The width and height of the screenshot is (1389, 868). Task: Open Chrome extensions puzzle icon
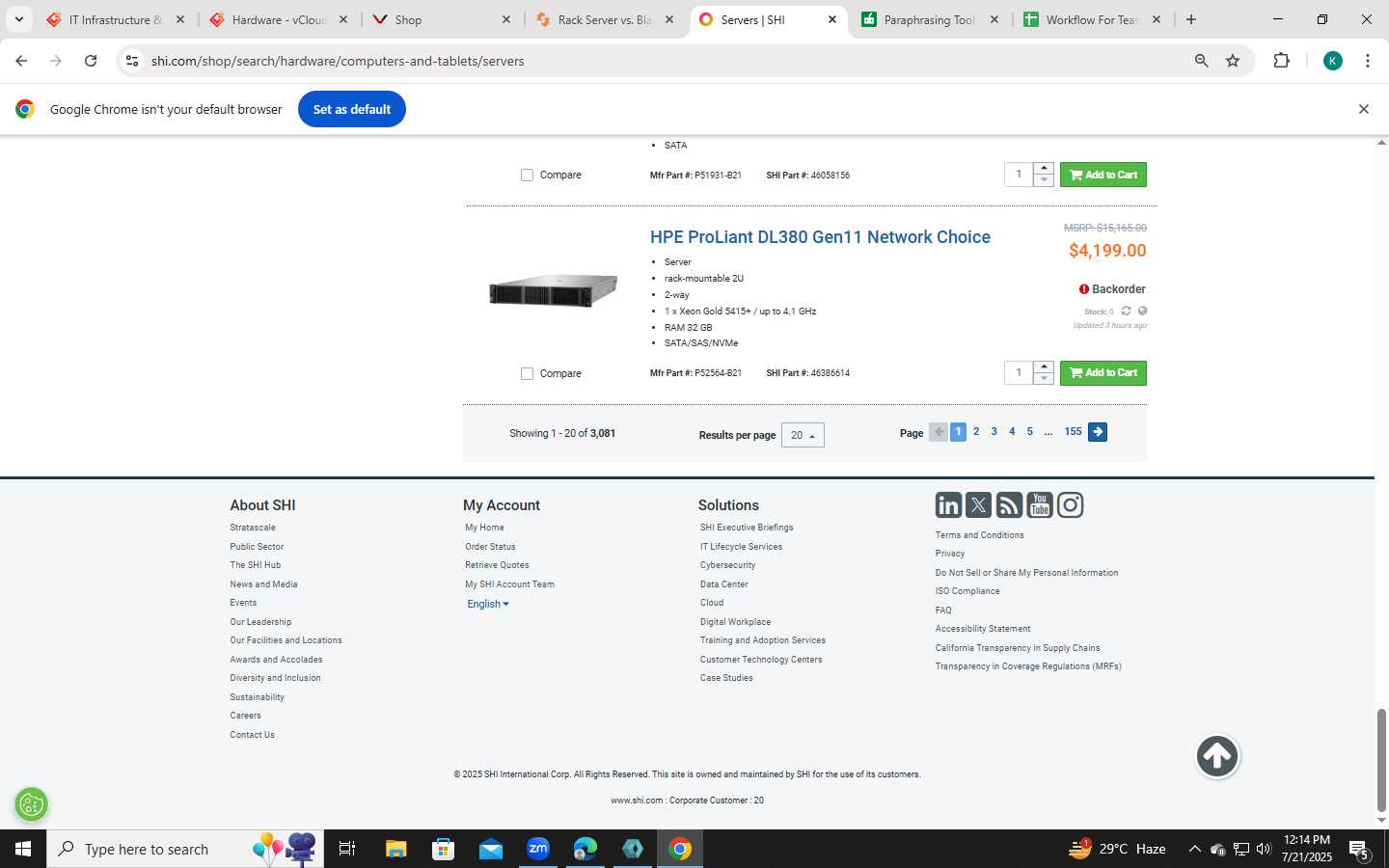click(1281, 61)
